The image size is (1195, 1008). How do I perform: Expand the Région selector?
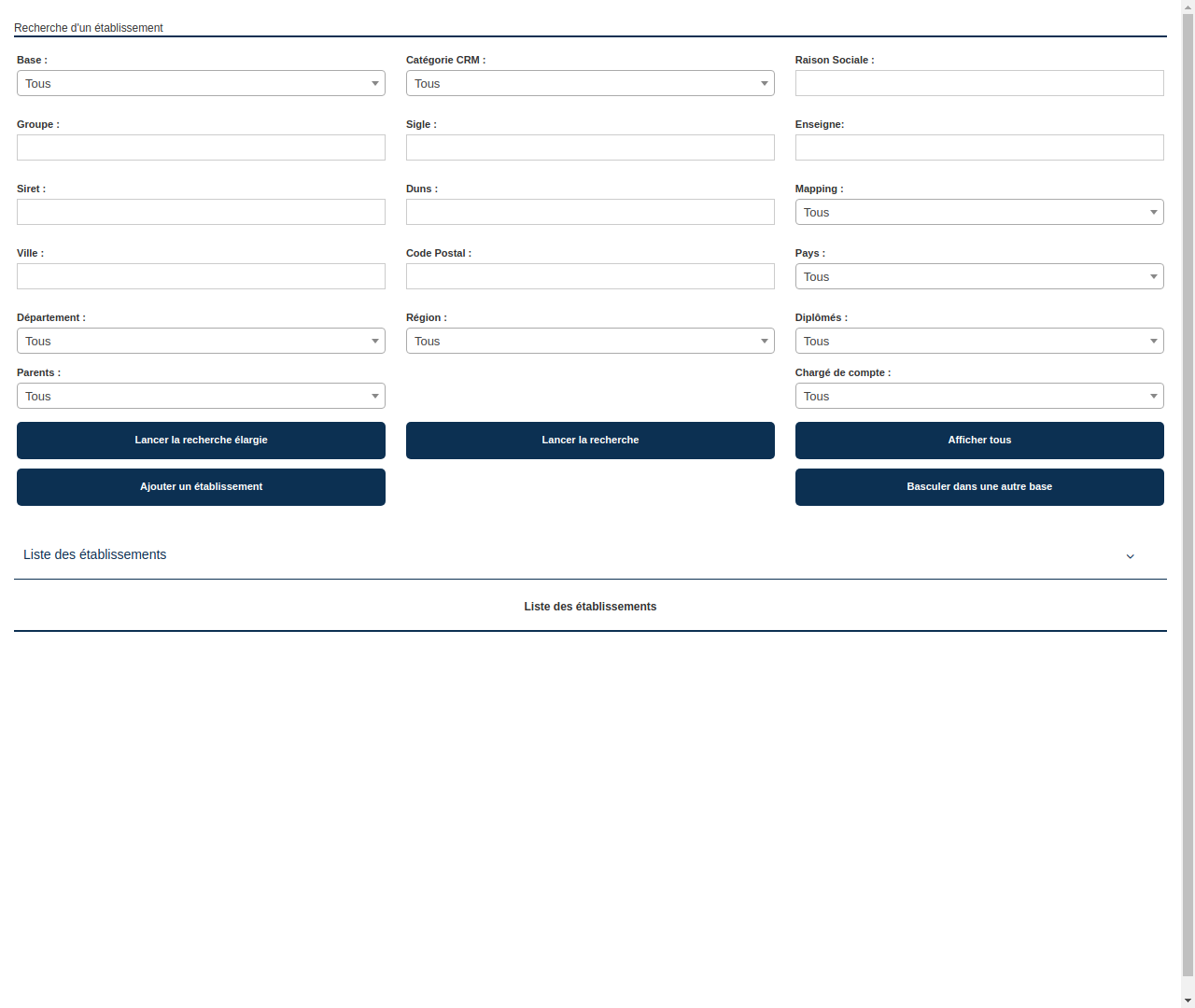pos(590,341)
